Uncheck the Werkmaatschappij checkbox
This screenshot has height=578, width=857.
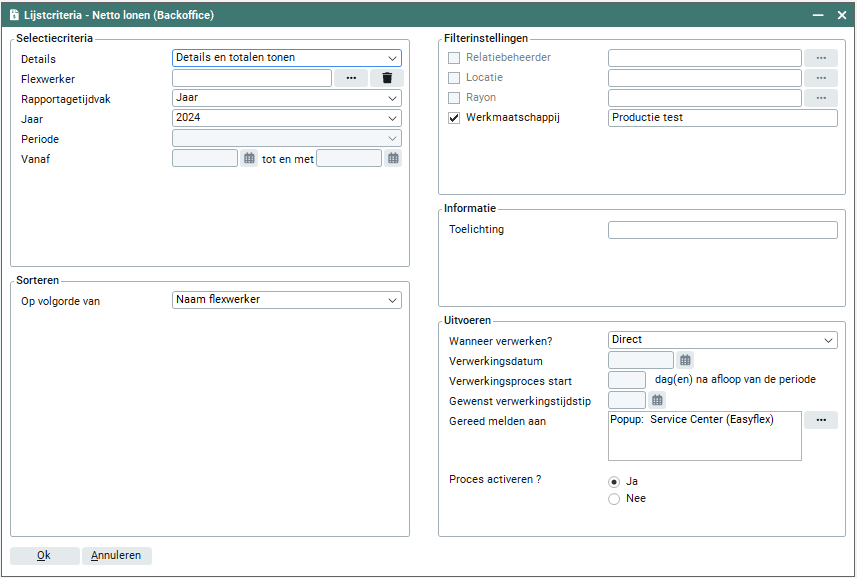[x=454, y=118]
